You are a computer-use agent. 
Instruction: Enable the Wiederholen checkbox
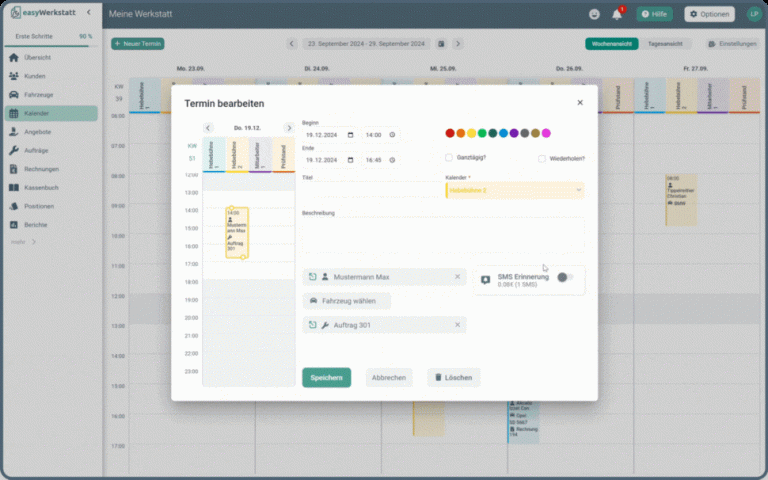tap(542, 158)
